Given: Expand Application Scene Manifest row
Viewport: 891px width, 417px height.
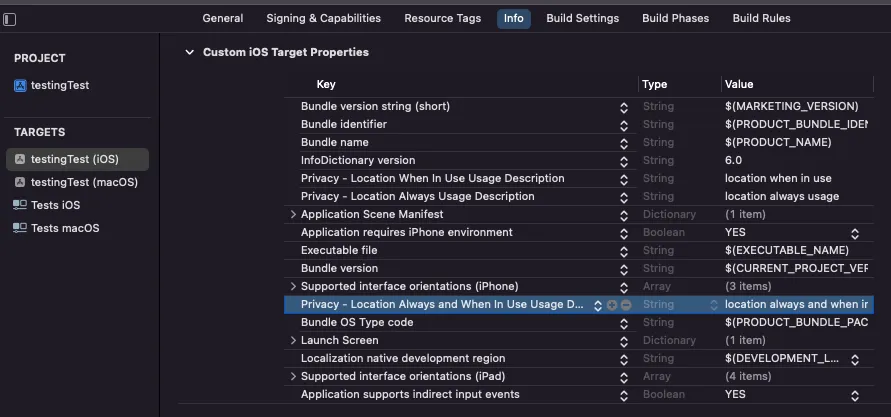Looking at the screenshot, I should [293, 215].
